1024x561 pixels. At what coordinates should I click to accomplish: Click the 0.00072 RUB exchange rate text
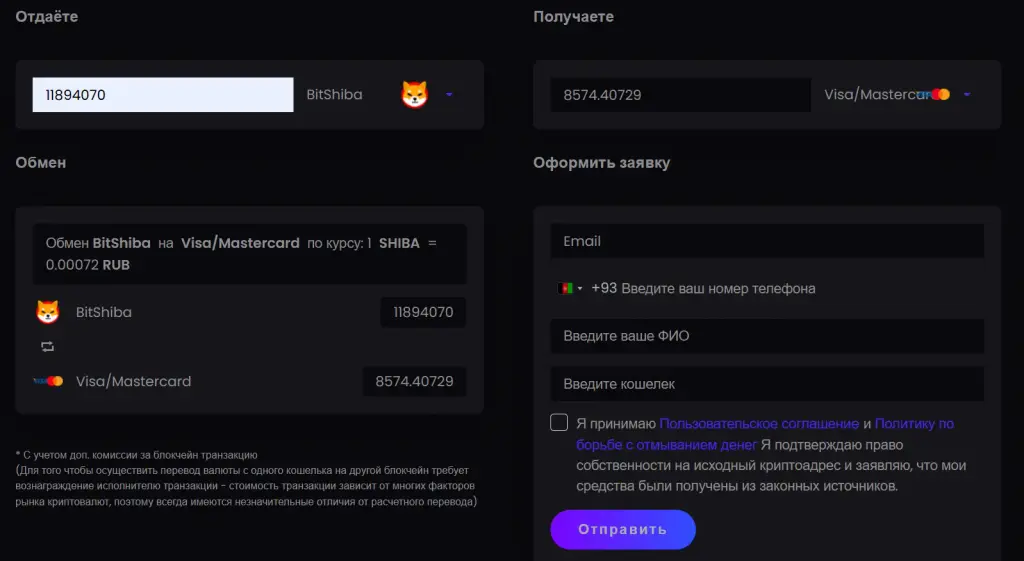(x=88, y=265)
